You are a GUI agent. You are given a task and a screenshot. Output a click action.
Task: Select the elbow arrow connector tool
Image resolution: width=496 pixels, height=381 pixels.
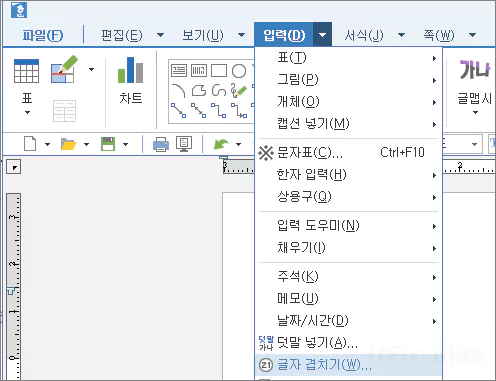tap(239, 110)
